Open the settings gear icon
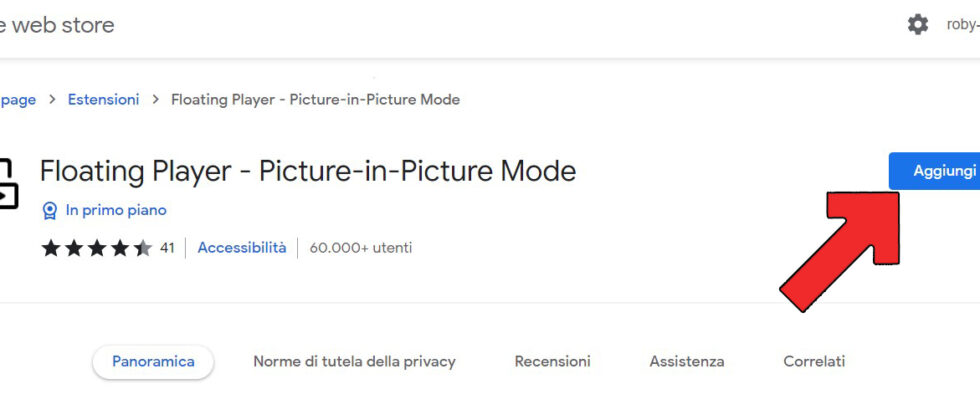Image resolution: width=980 pixels, height=420 pixels. 917,25
